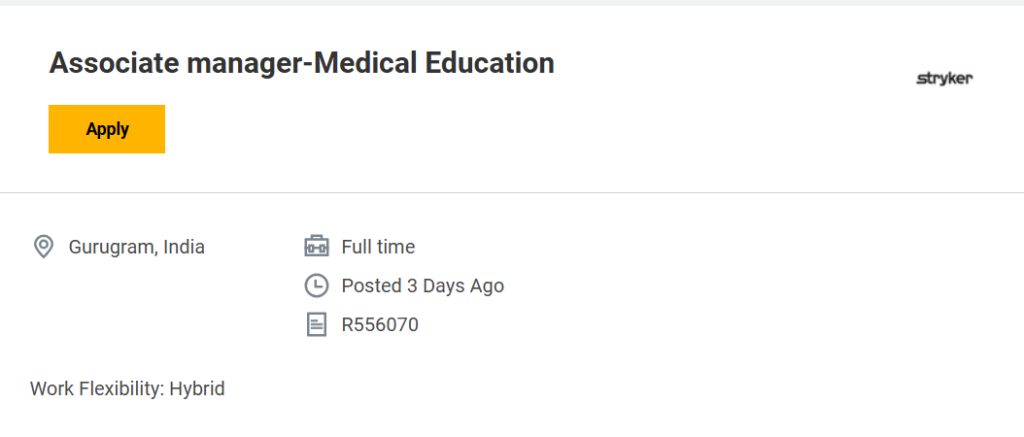1024x437 pixels.
Task: Click the word Gurugram
Action: (x=110, y=246)
